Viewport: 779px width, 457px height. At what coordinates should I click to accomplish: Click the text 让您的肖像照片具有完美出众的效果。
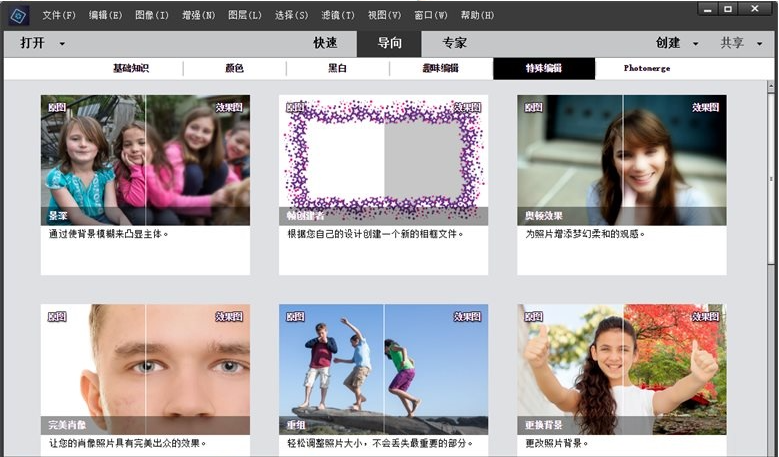click(128, 443)
